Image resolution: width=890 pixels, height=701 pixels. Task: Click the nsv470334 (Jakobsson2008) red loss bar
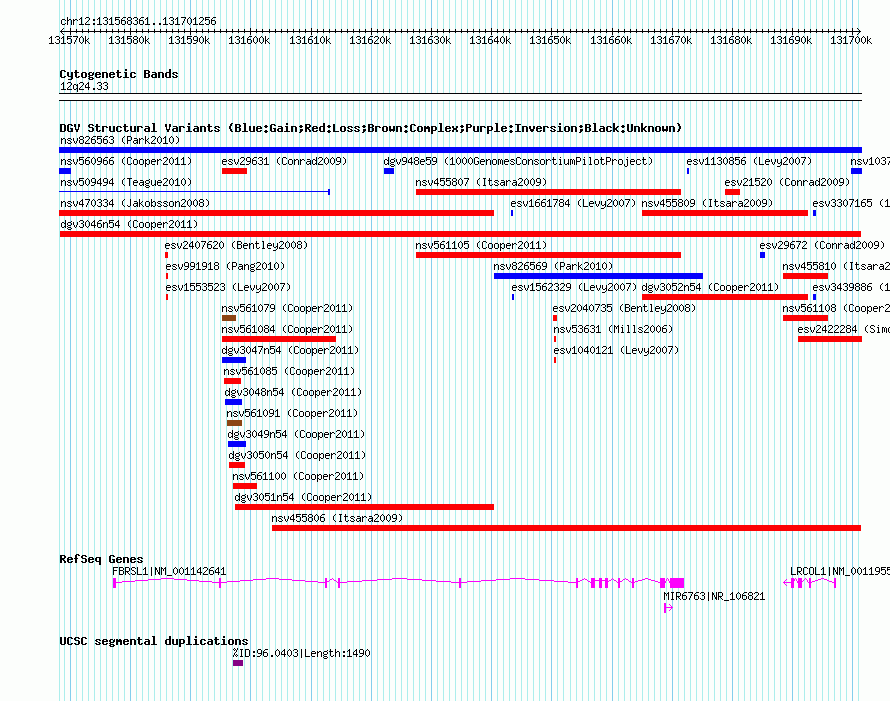click(x=276, y=213)
